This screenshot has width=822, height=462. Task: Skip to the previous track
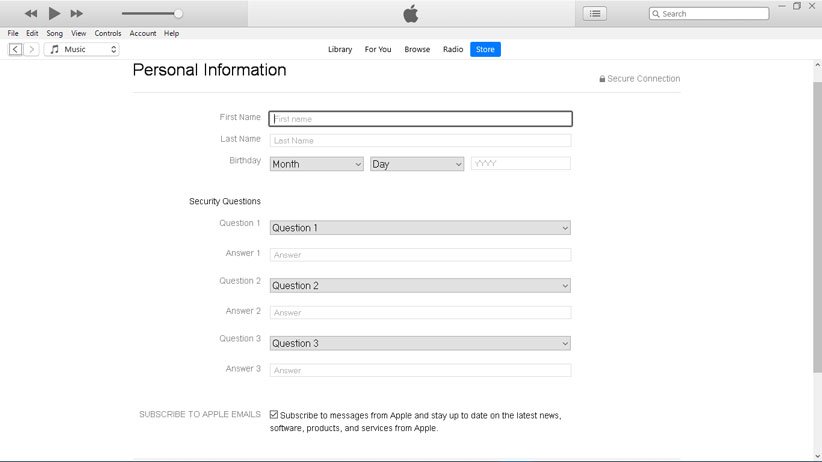31,13
